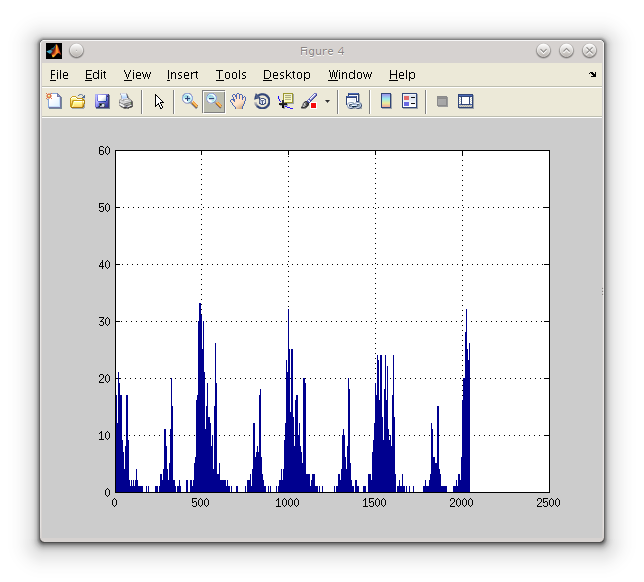
Task: Activate the Pan hand tool
Action: click(x=238, y=101)
